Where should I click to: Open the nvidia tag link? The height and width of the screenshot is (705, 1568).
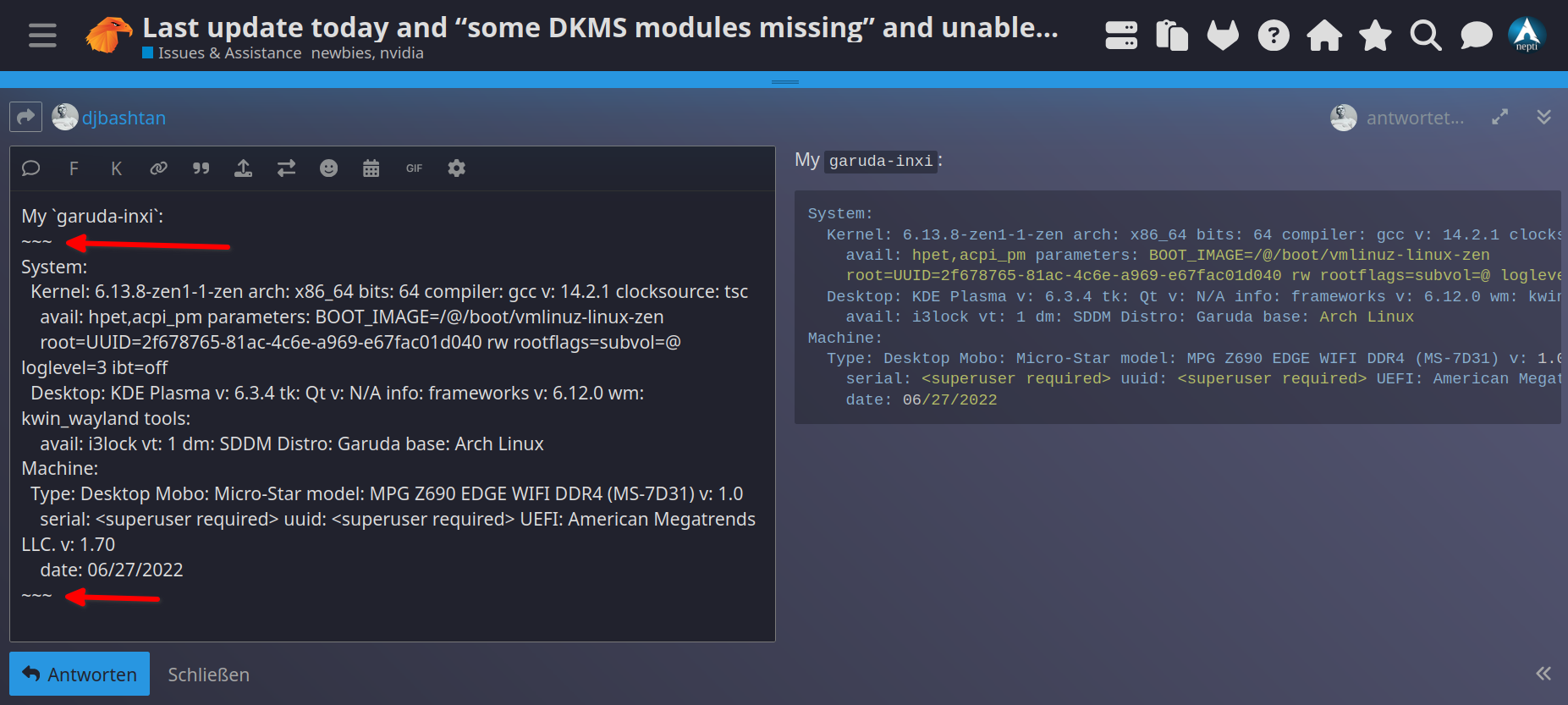click(401, 53)
